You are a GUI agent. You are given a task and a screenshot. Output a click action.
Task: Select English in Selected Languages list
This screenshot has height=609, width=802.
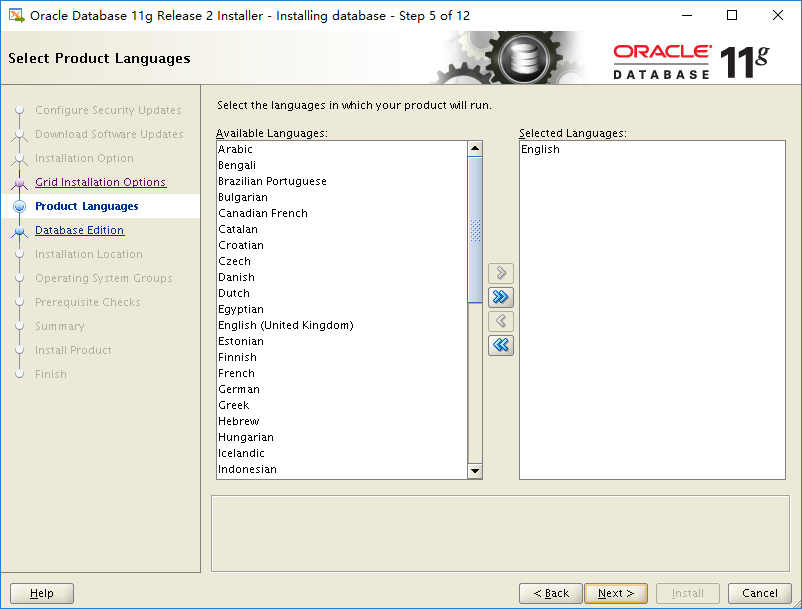coord(652,149)
